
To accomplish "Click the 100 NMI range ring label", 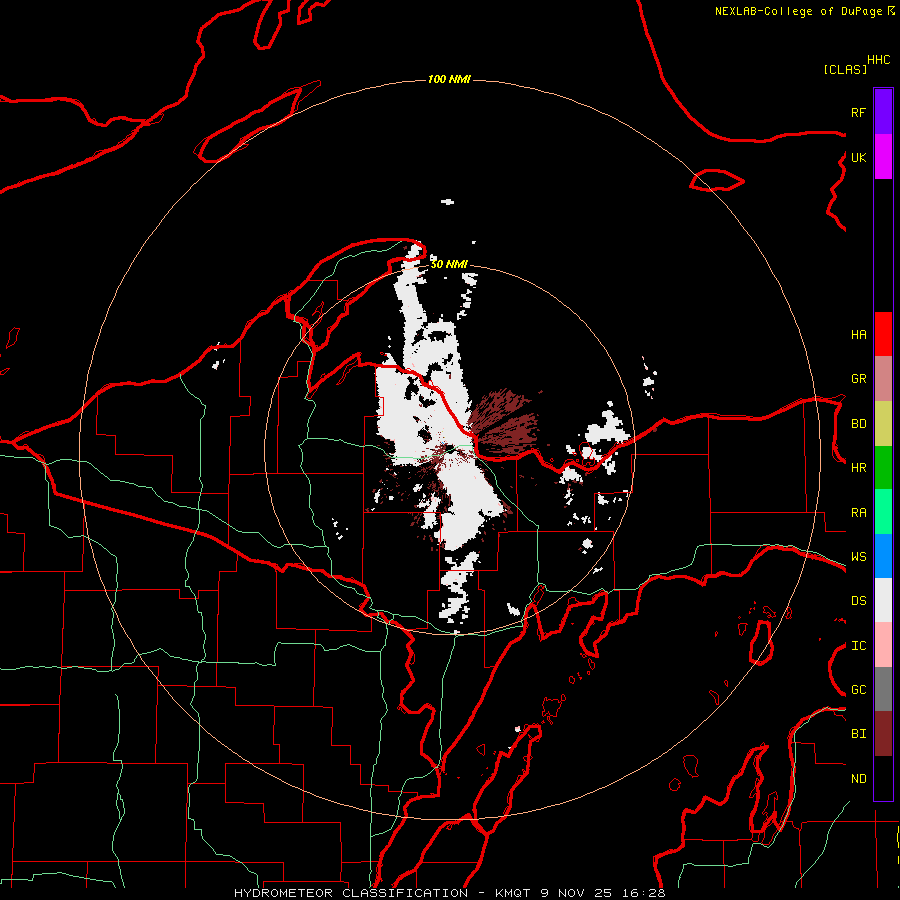I will [449, 79].
